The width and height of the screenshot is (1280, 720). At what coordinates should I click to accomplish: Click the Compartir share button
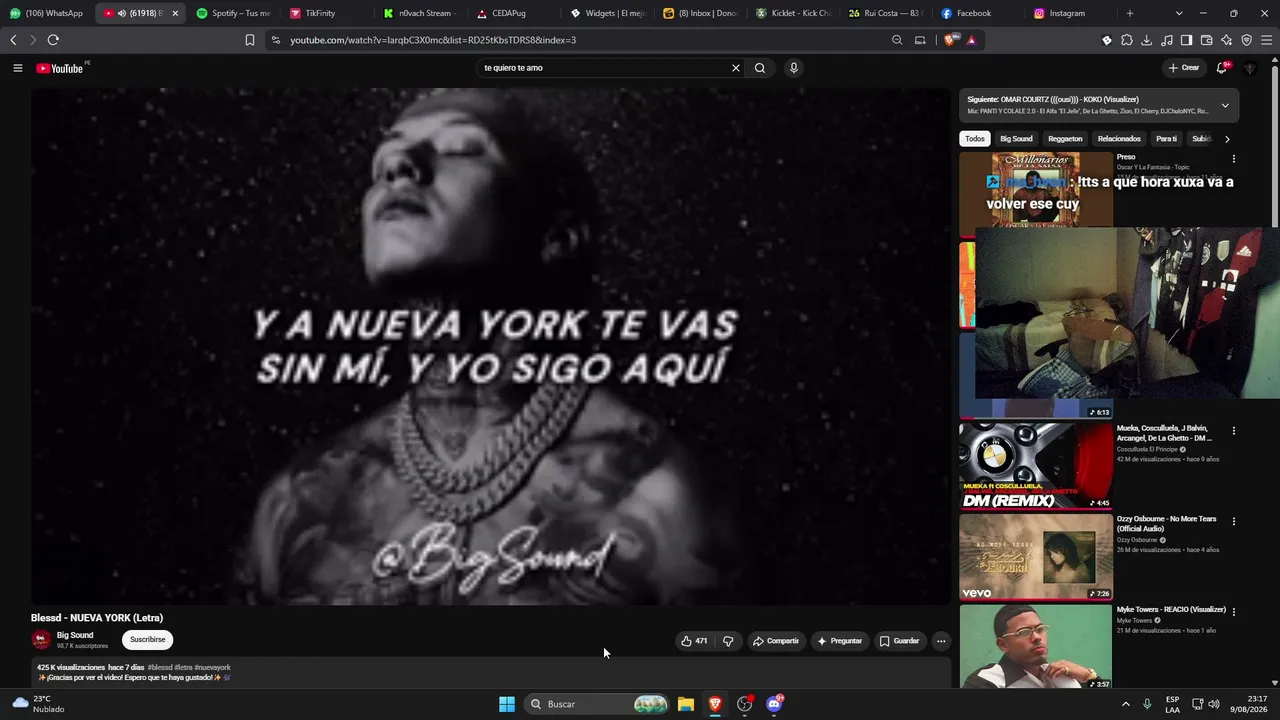776,641
